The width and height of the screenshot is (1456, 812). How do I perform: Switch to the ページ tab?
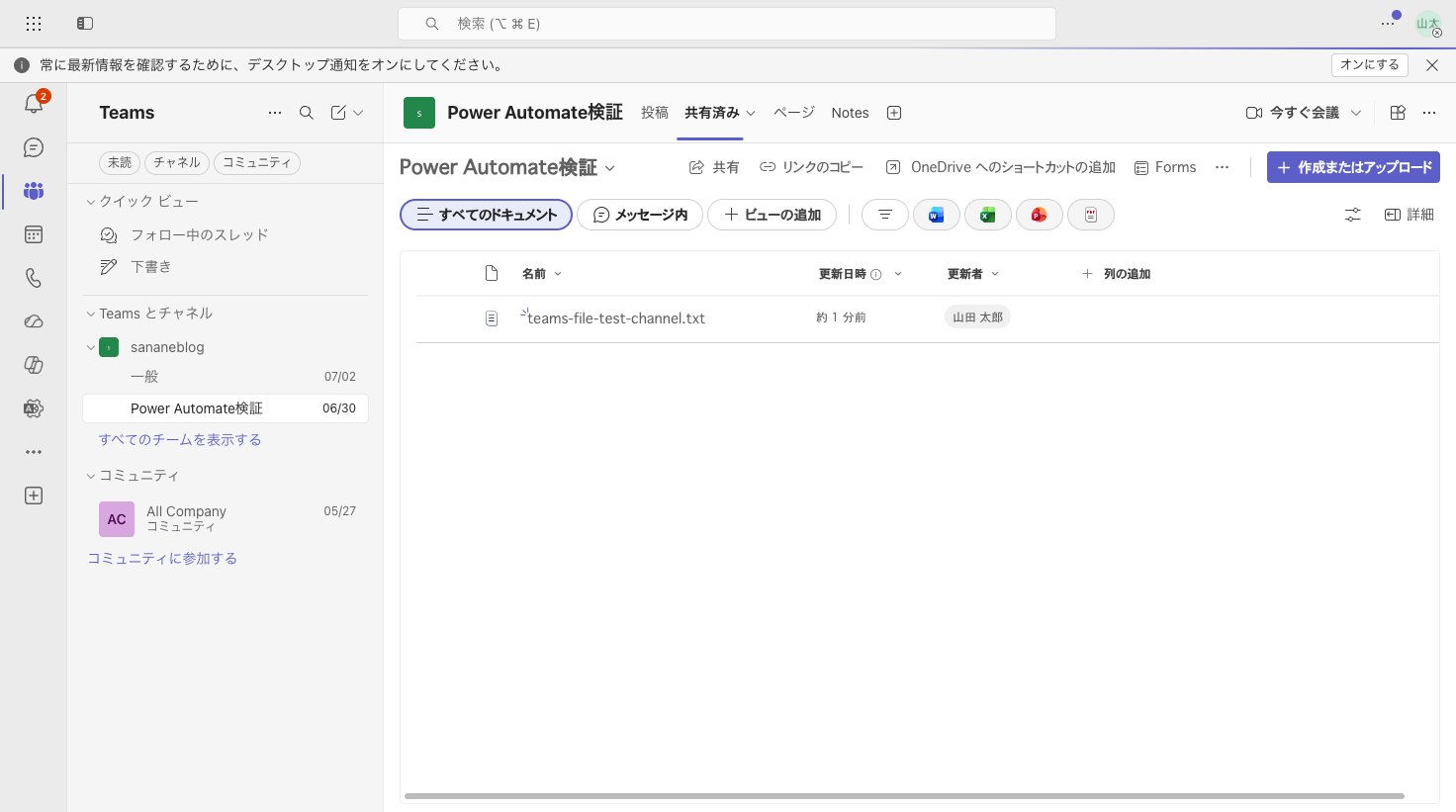pos(794,113)
